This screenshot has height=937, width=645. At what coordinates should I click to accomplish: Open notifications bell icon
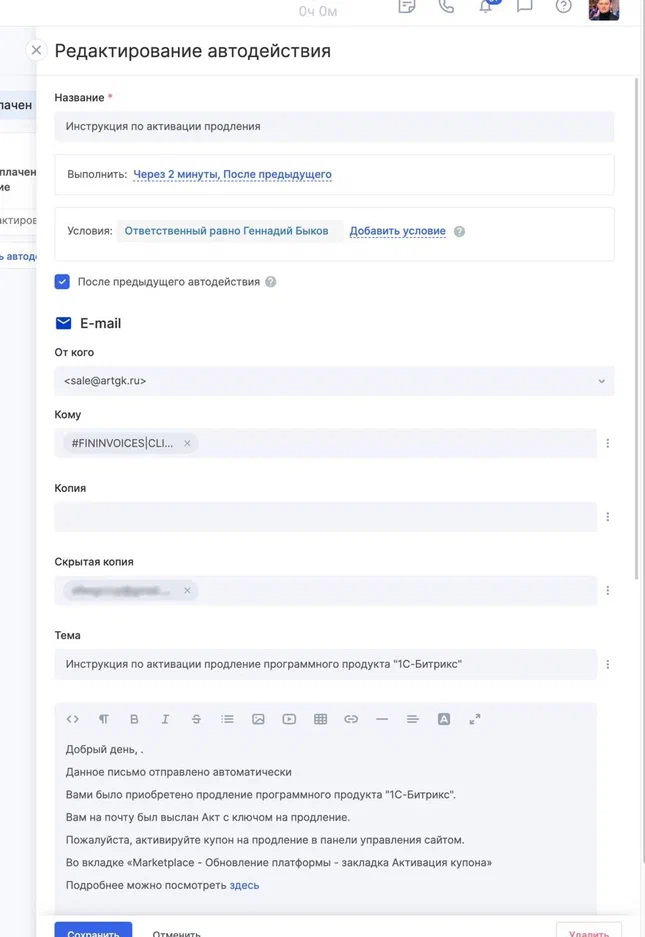pyautogui.click(x=486, y=6)
